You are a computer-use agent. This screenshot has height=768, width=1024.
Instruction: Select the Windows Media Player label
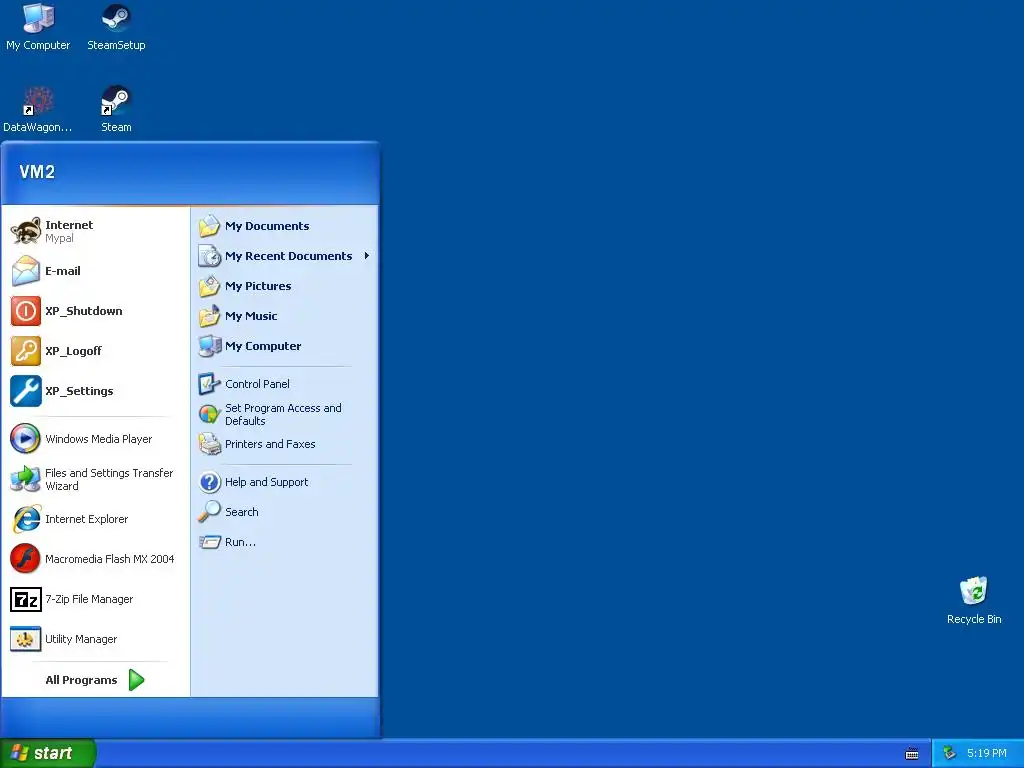tap(99, 439)
